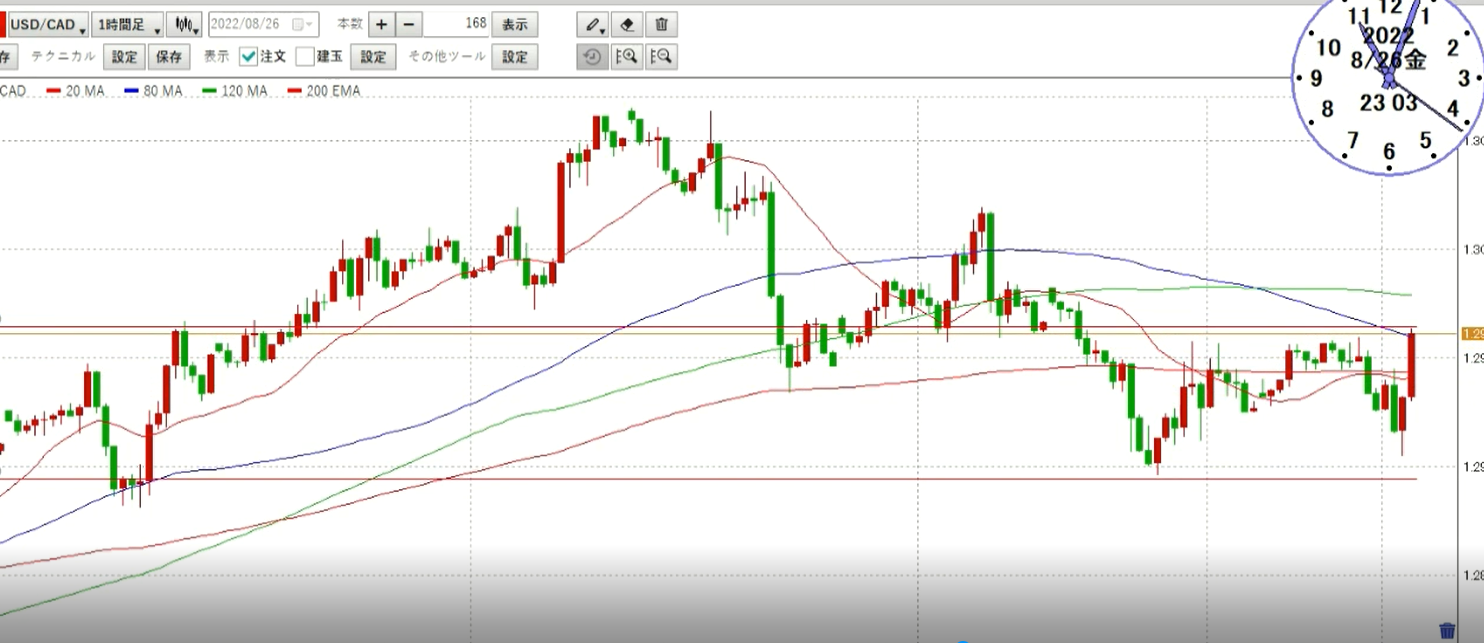
Task: Select the eraser tool
Action: (627, 24)
